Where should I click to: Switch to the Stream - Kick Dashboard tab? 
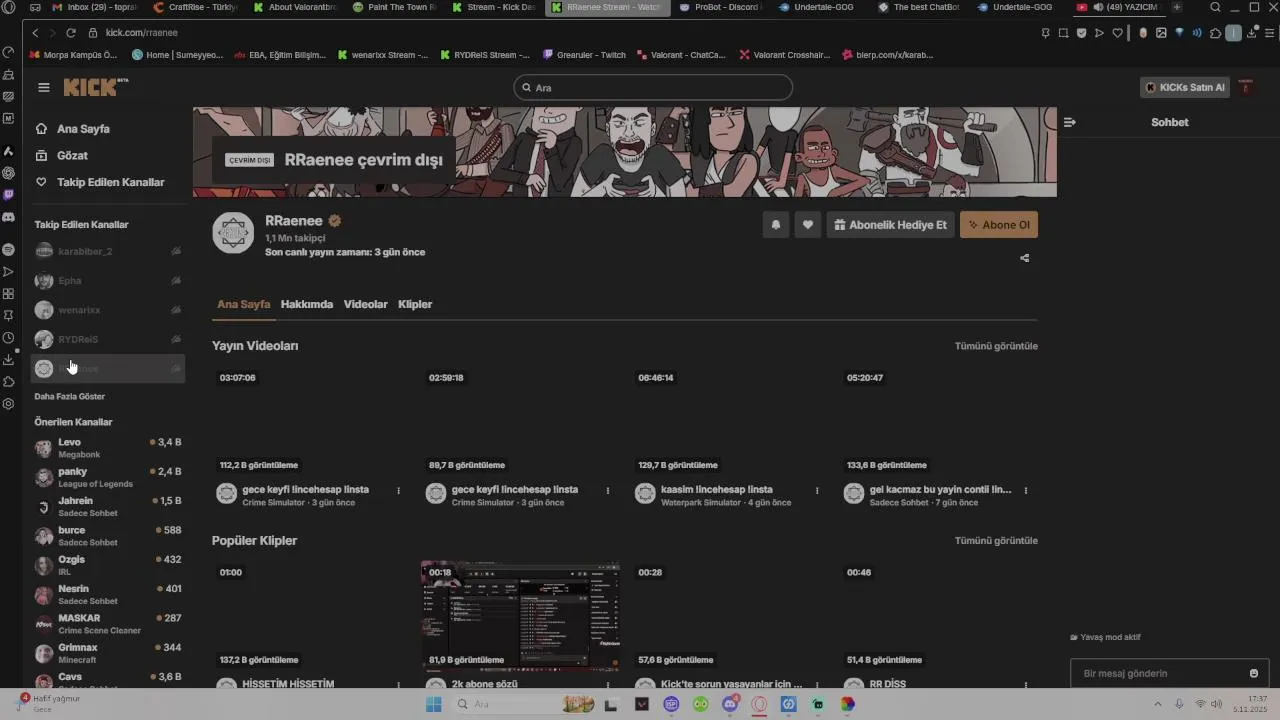tap(494, 7)
